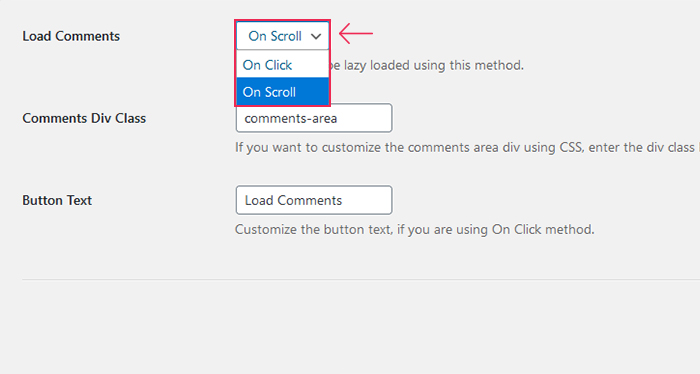Collapse the Load Comments select box

pyautogui.click(x=283, y=36)
